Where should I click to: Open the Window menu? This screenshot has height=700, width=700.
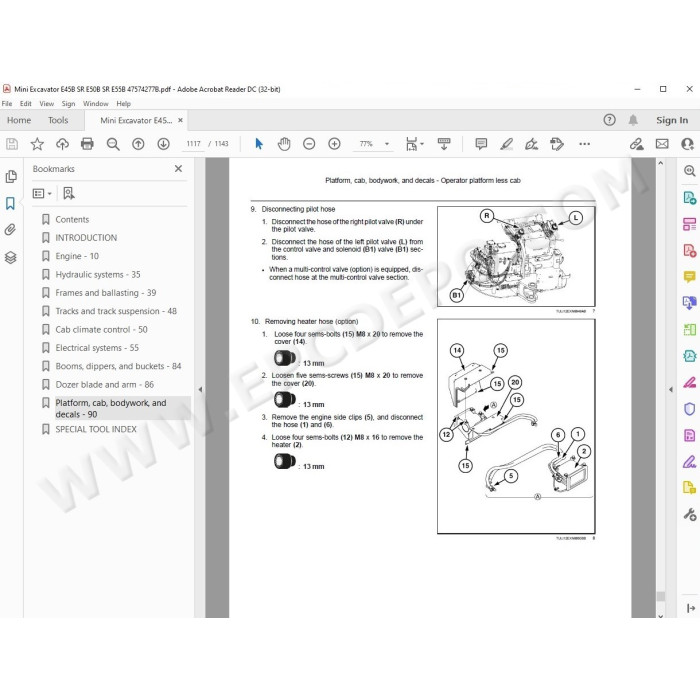click(96, 104)
